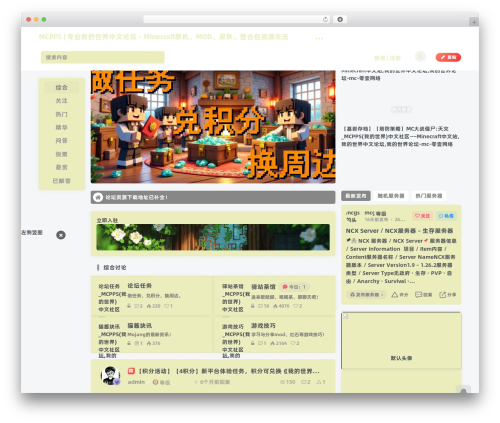Click the triangle rating icon on NCX card
The width and height of the screenshot is (500, 423).
pyautogui.click(x=395, y=295)
